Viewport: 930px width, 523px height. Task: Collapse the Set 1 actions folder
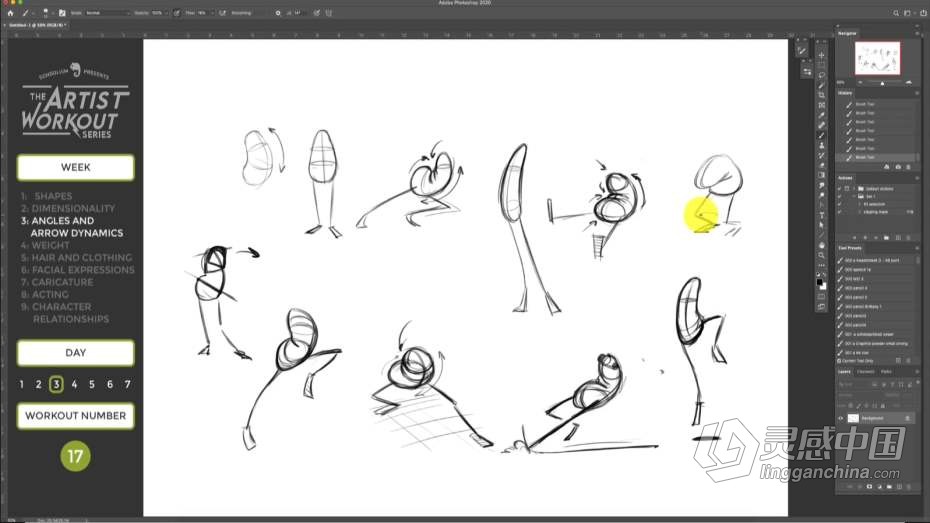pos(854,196)
